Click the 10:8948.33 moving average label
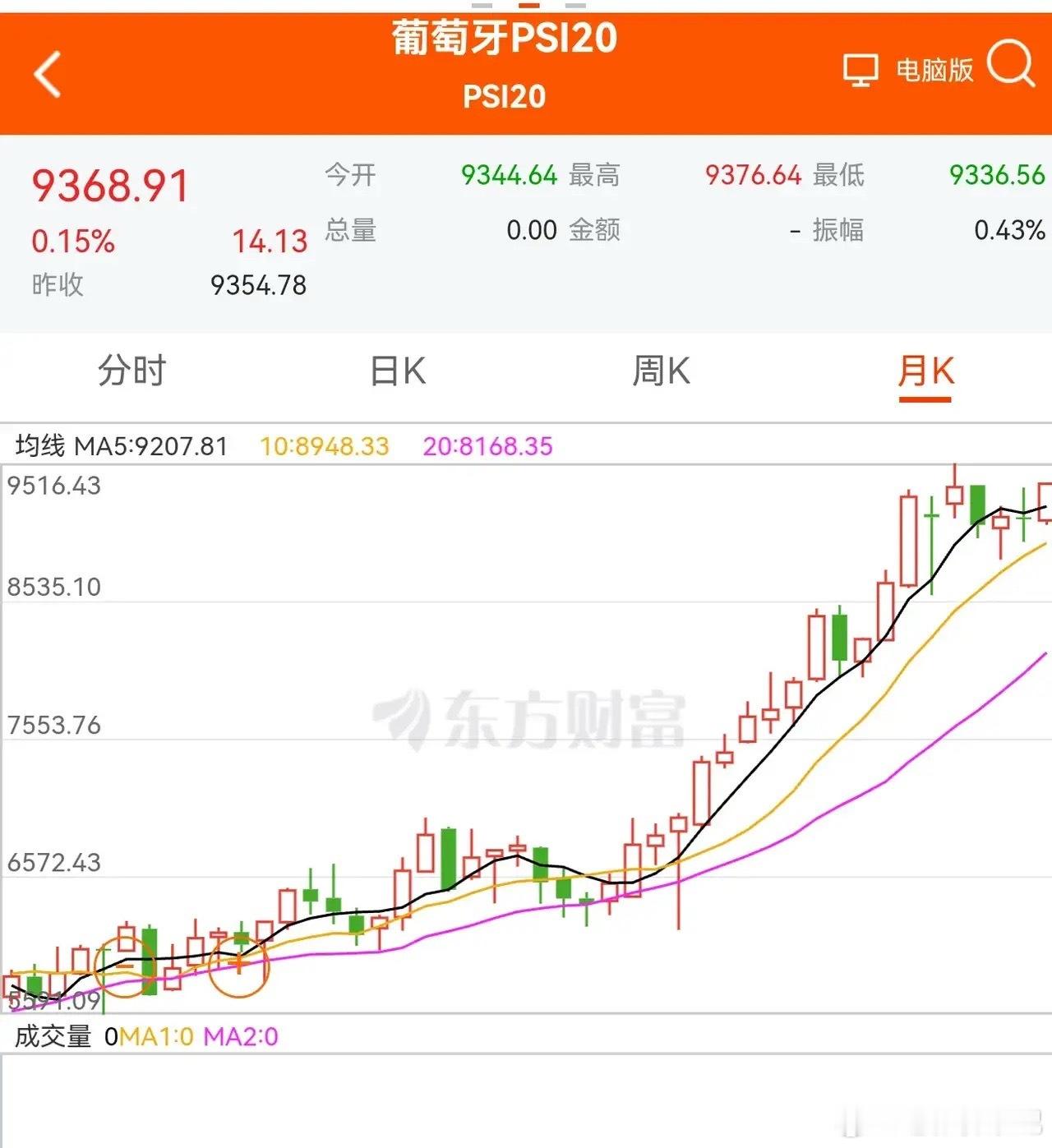This screenshot has width=1052, height=1148. click(325, 446)
